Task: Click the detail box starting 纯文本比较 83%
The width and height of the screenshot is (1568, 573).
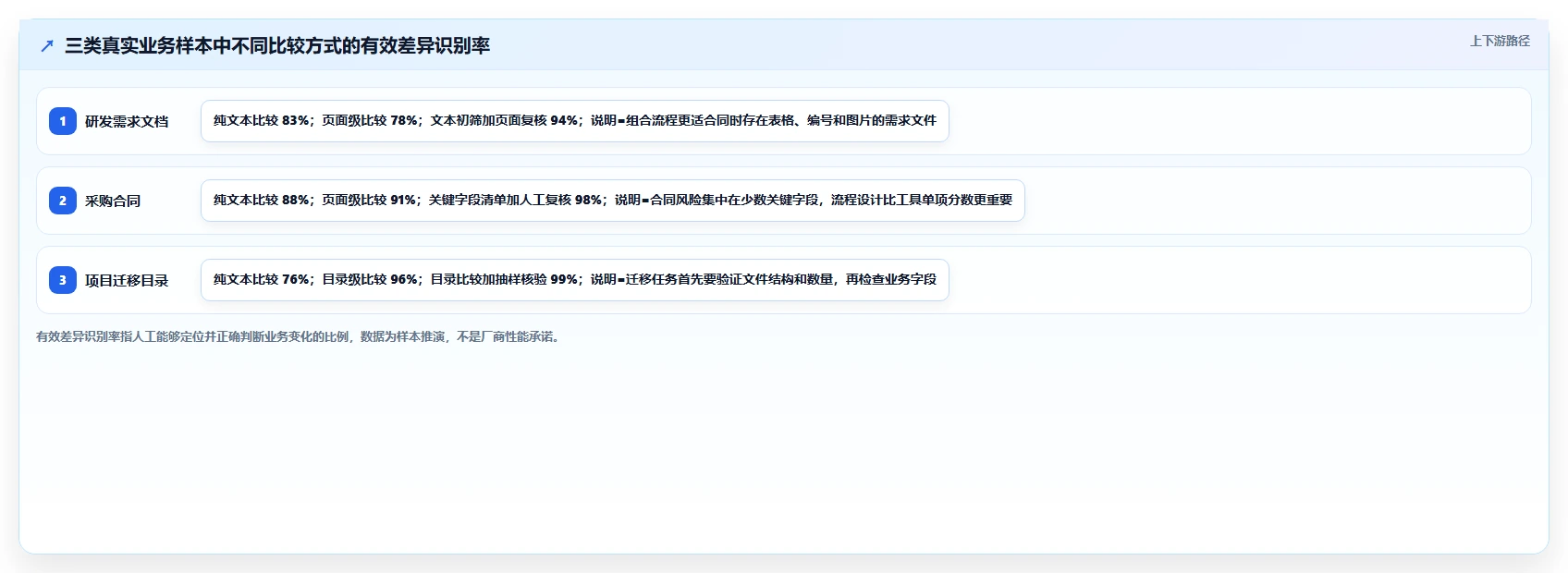Action: click(x=575, y=121)
